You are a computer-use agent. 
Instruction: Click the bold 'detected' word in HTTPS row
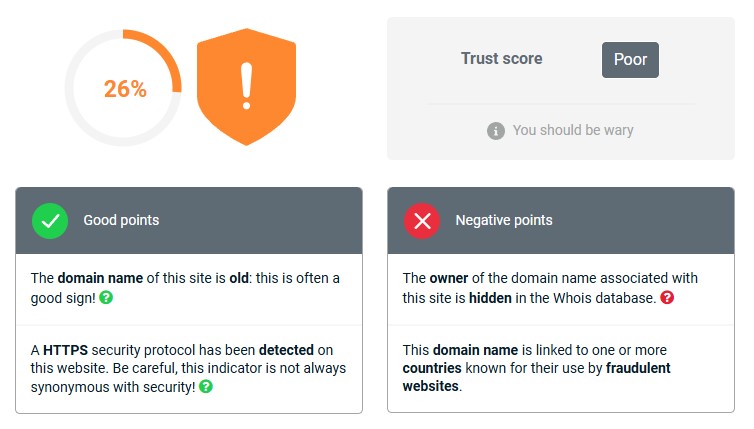tap(286, 350)
